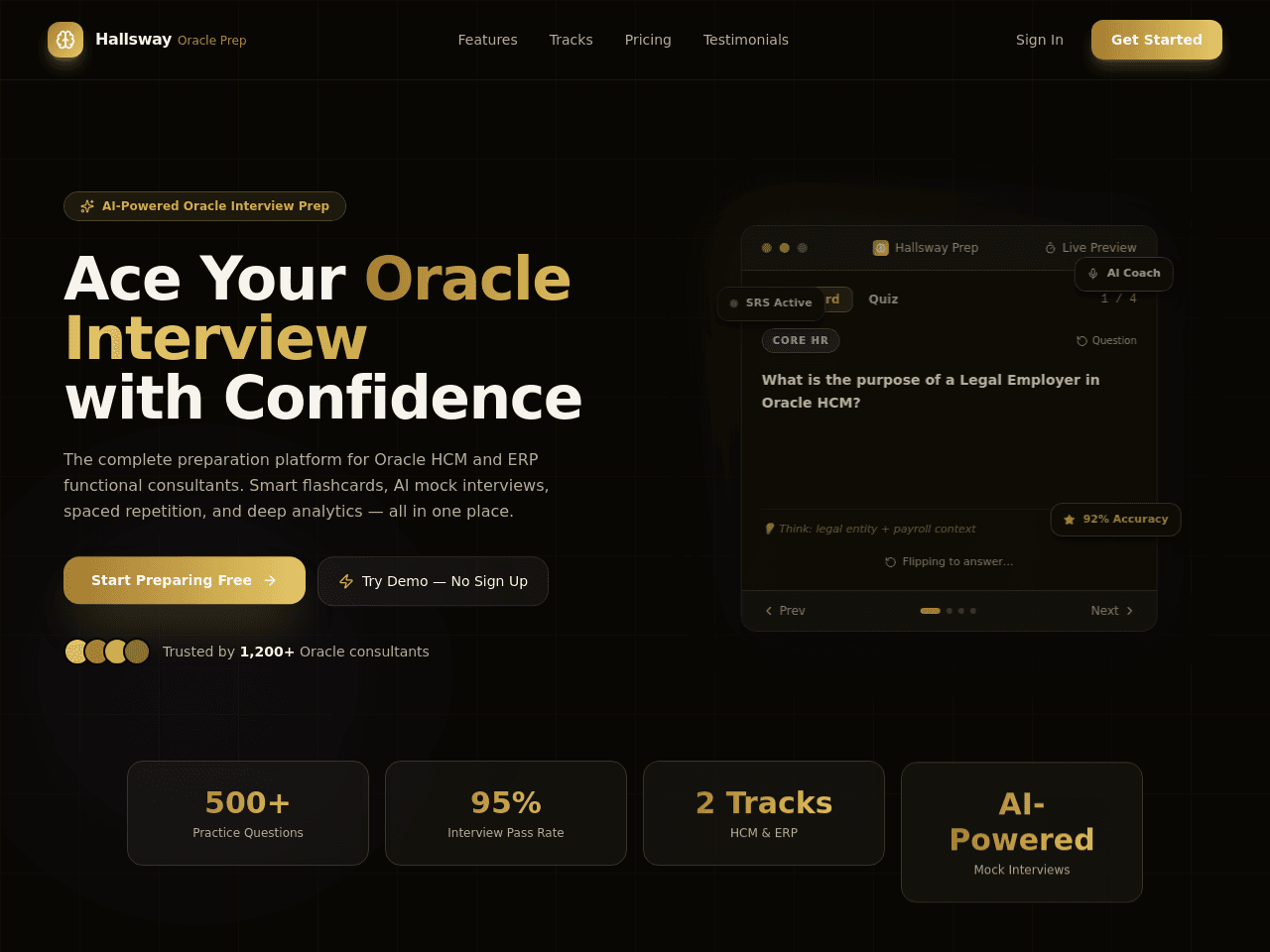This screenshot has height=952, width=1270.
Task: Click the last avatar in the trusted-by row
Action: [137, 652]
